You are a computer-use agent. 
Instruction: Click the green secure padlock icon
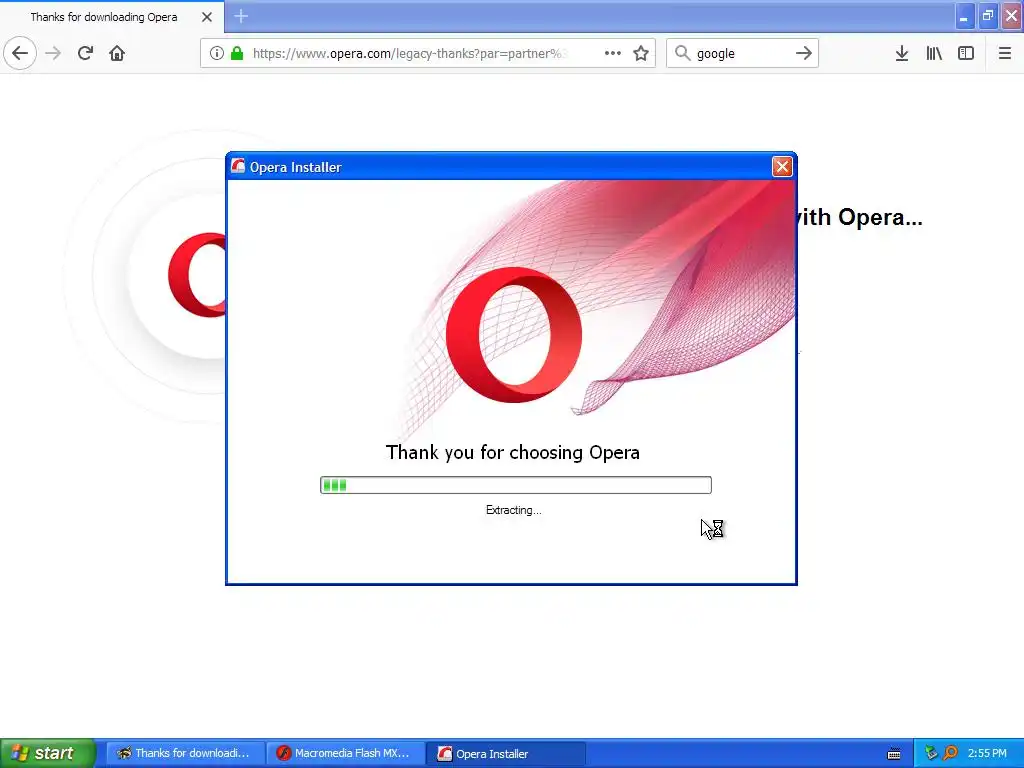[x=237, y=53]
